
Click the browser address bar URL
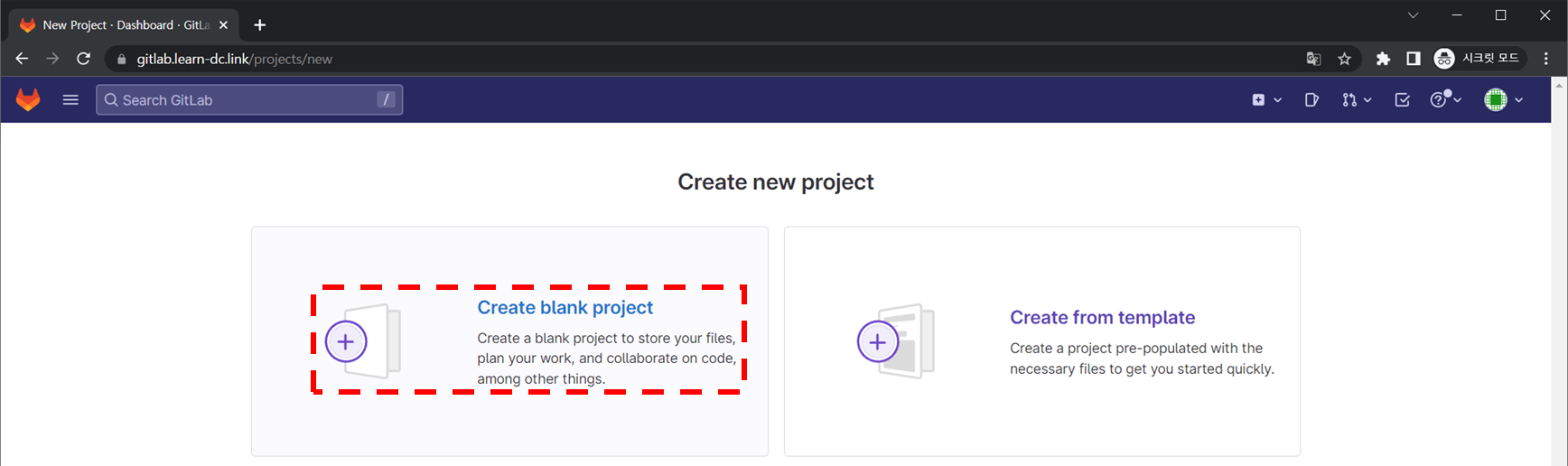point(235,59)
